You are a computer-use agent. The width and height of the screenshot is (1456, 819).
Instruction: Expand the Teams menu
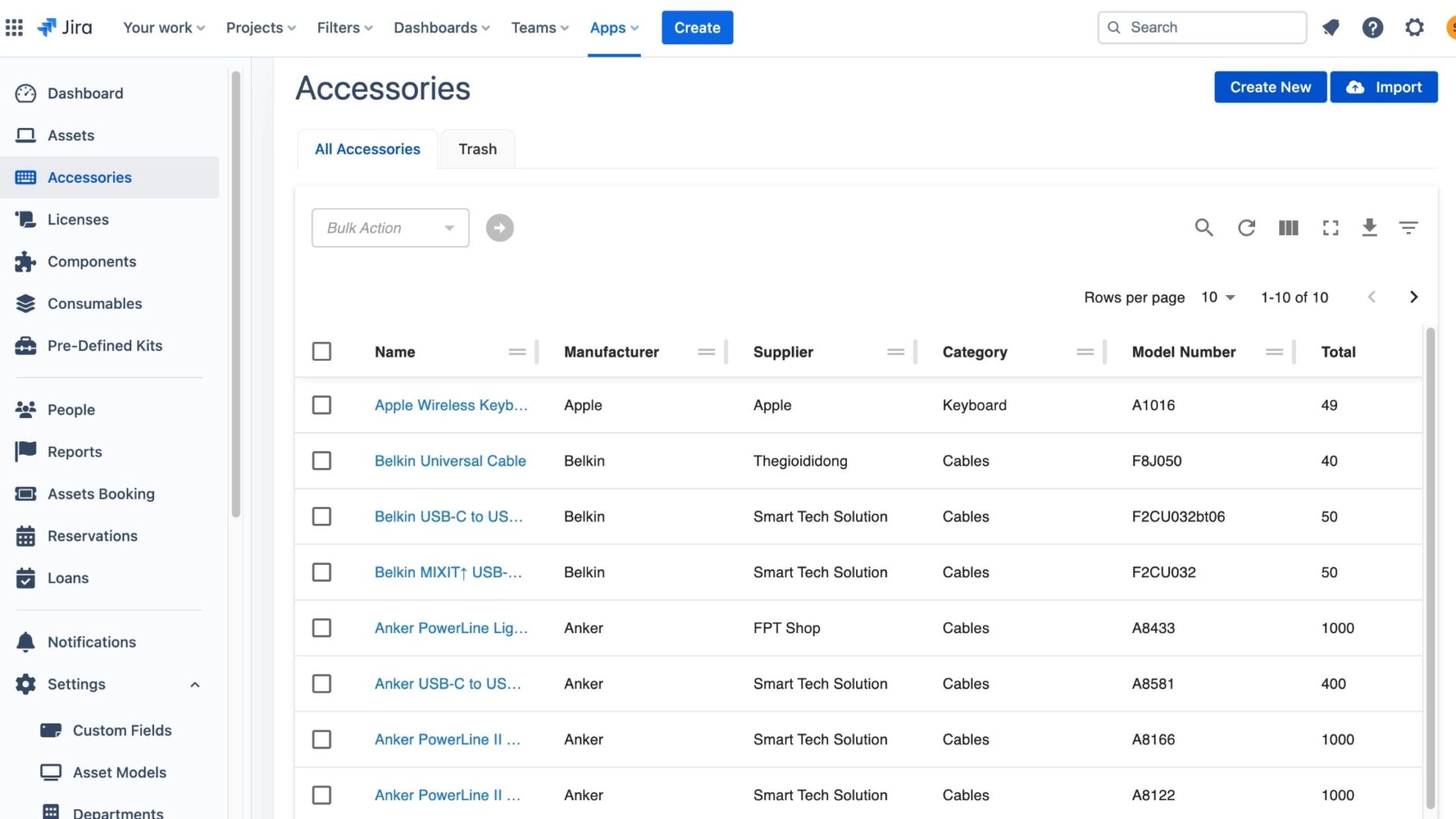(540, 27)
